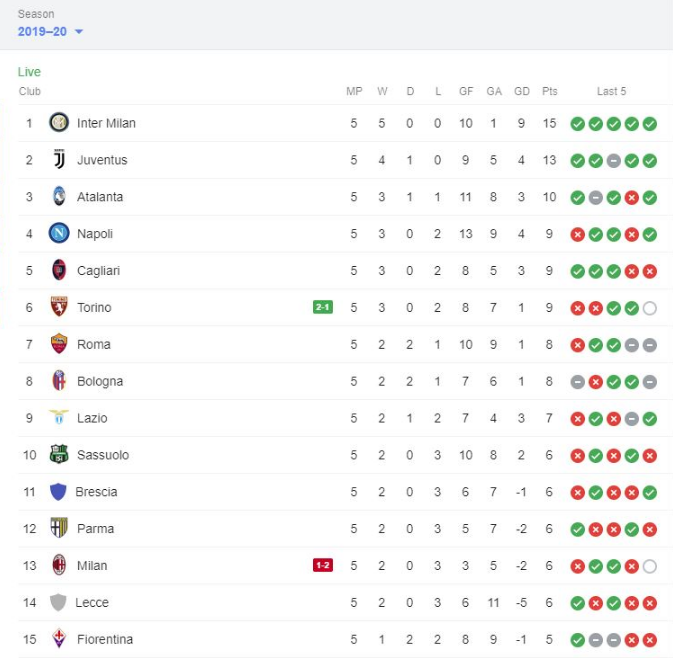673x658 pixels.
Task: Click the Lazio eagle logo
Action: 59,418
